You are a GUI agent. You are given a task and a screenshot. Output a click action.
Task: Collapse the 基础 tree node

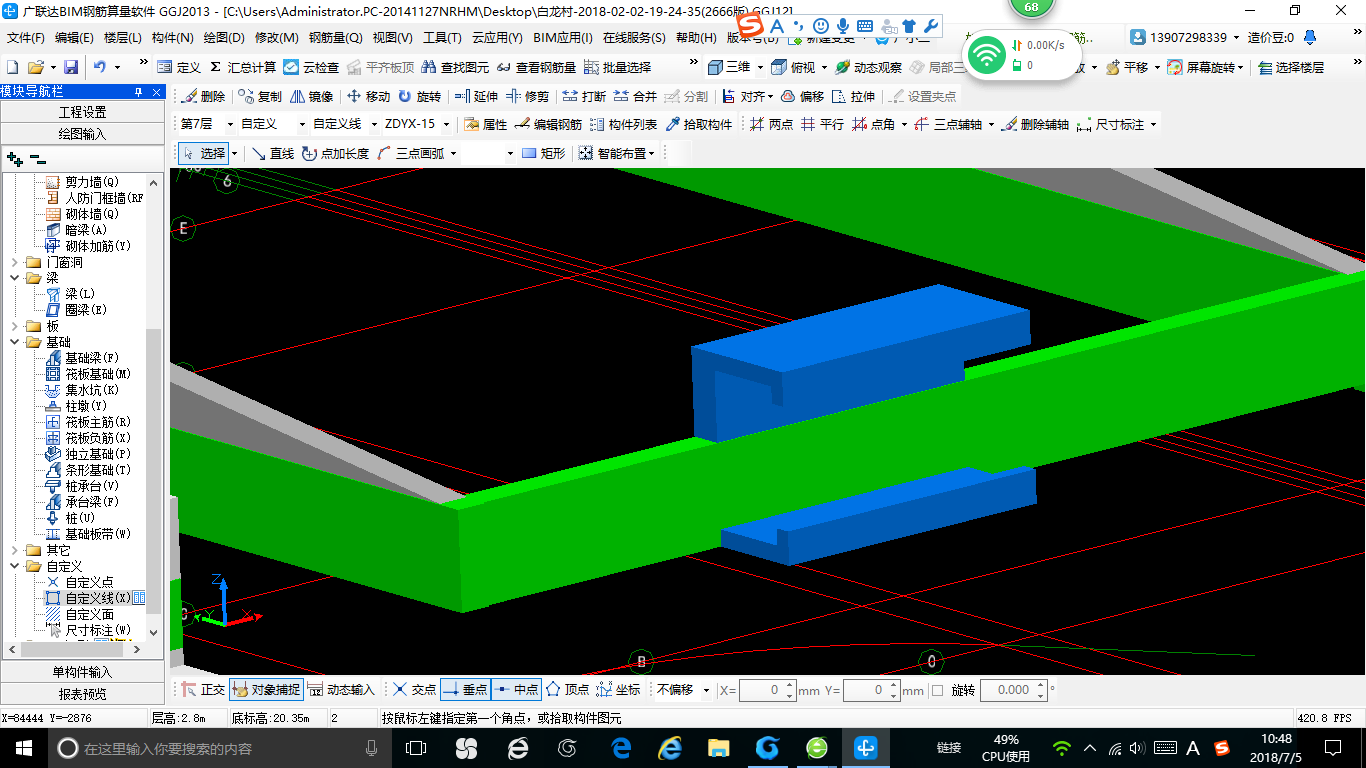tap(14, 342)
